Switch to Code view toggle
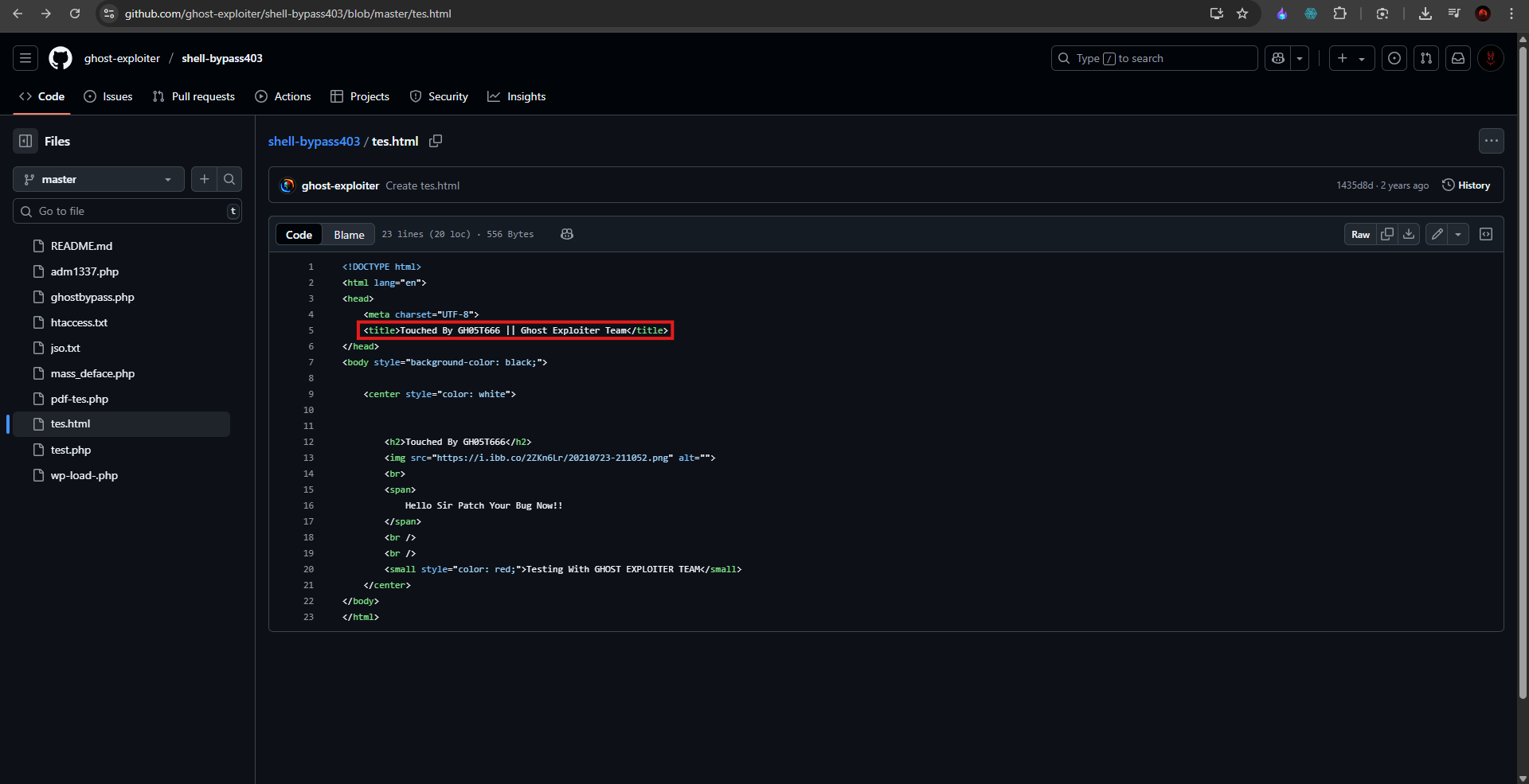Viewport: 1529px width, 784px height. [x=299, y=234]
